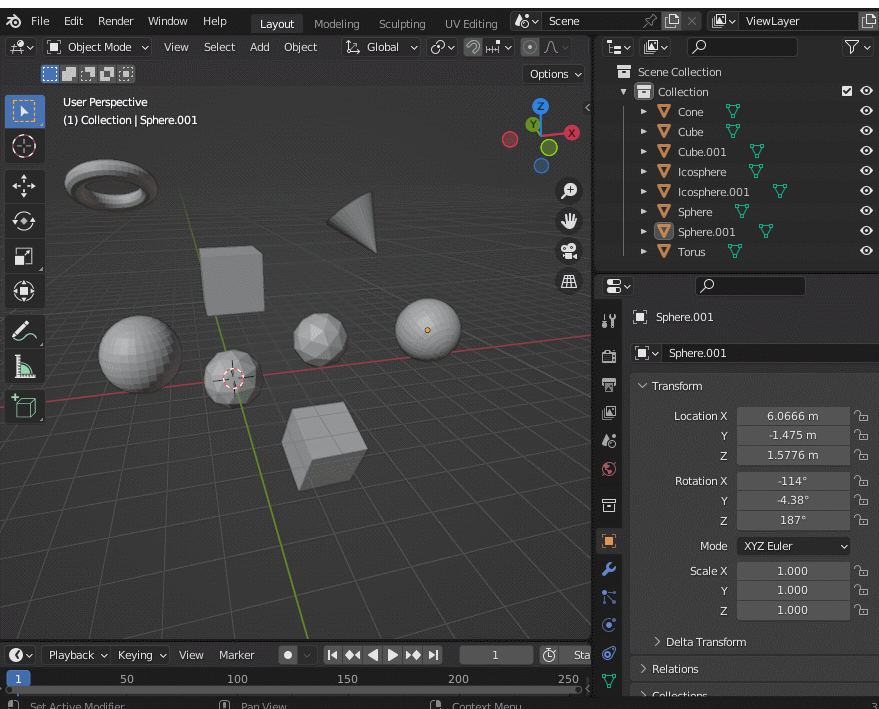Uncheck the Collection checkbox
This screenshot has height=709, width=879.
tap(845, 91)
